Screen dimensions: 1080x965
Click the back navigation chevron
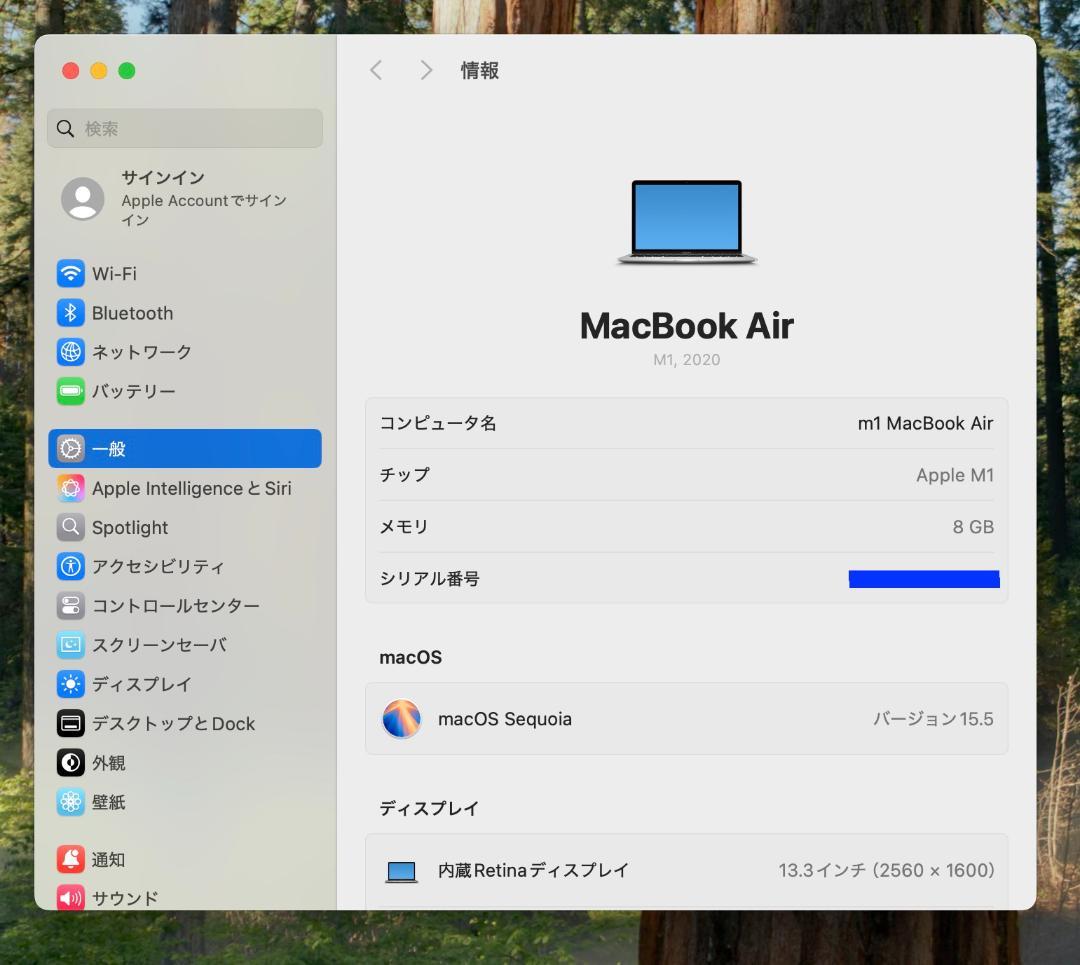pyautogui.click(x=376, y=70)
